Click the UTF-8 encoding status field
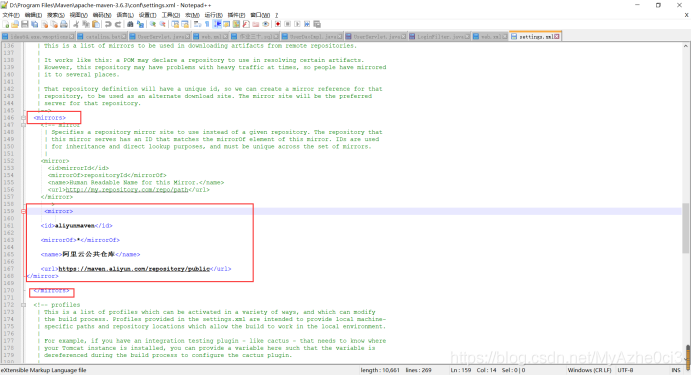The width and height of the screenshot is (692, 376). tap(625, 370)
